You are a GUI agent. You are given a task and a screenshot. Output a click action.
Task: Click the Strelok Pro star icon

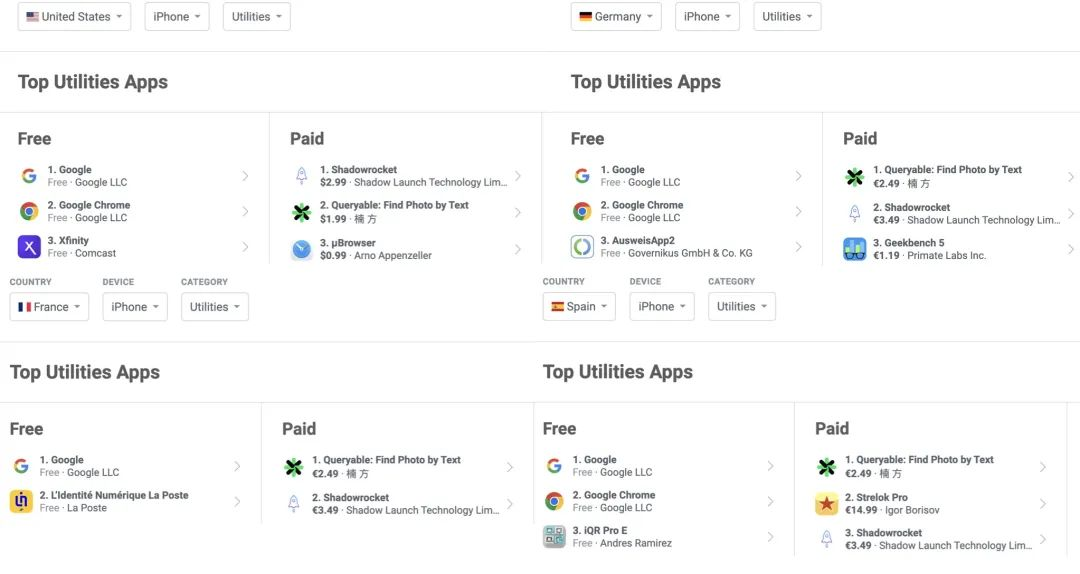click(827, 504)
